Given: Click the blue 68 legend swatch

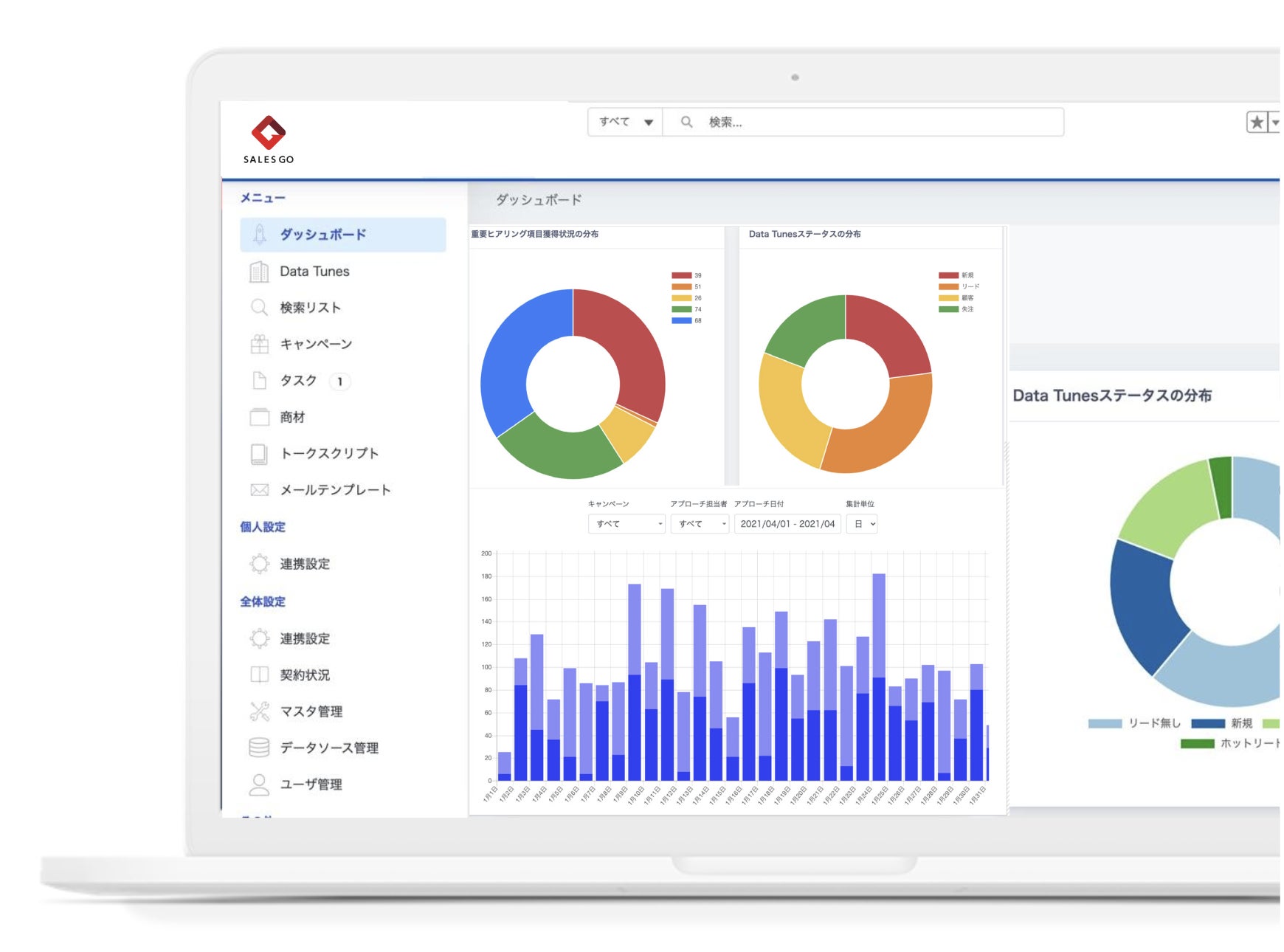Looking at the screenshot, I should (x=681, y=321).
